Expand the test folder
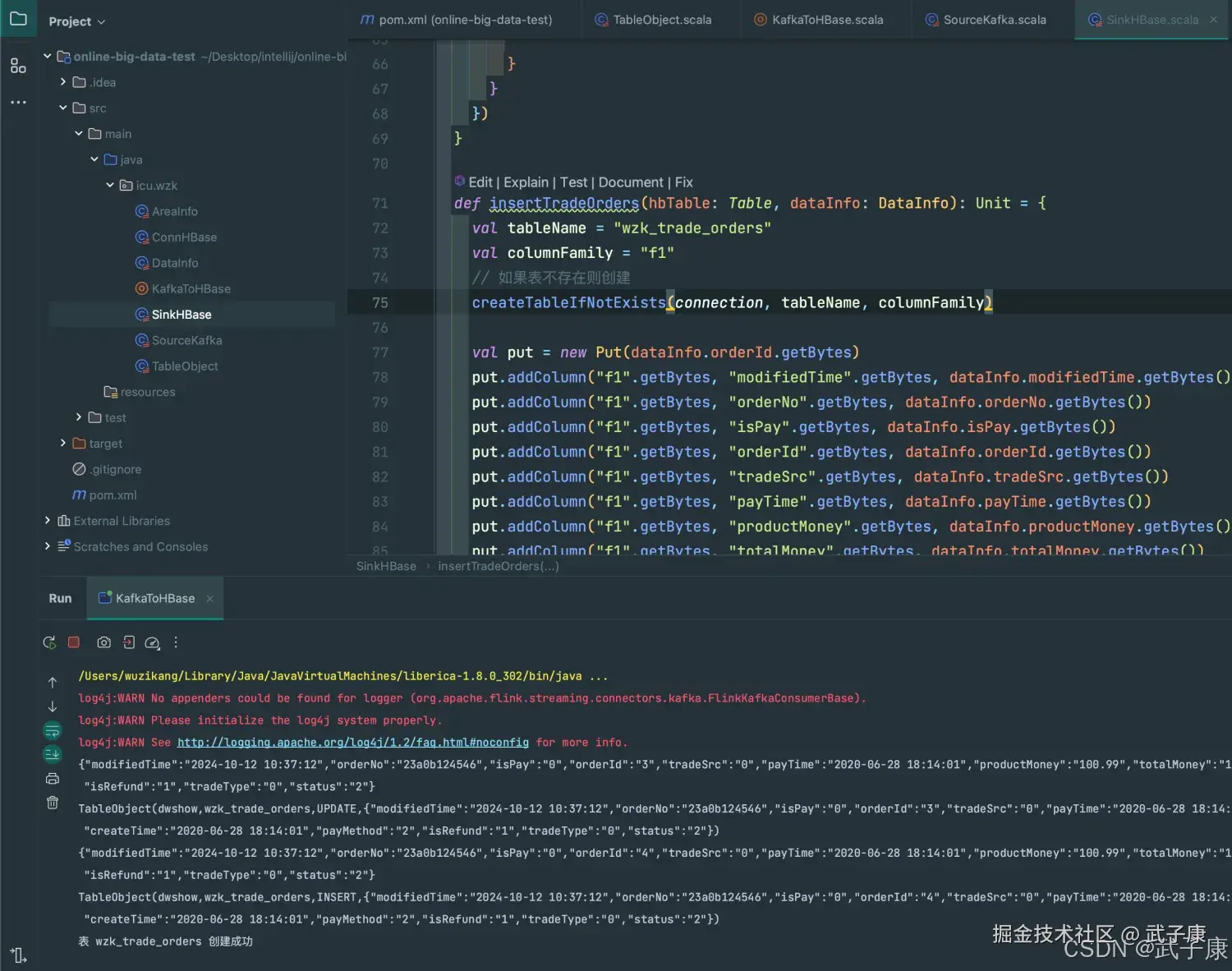The width and height of the screenshot is (1232, 971). (x=79, y=417)
